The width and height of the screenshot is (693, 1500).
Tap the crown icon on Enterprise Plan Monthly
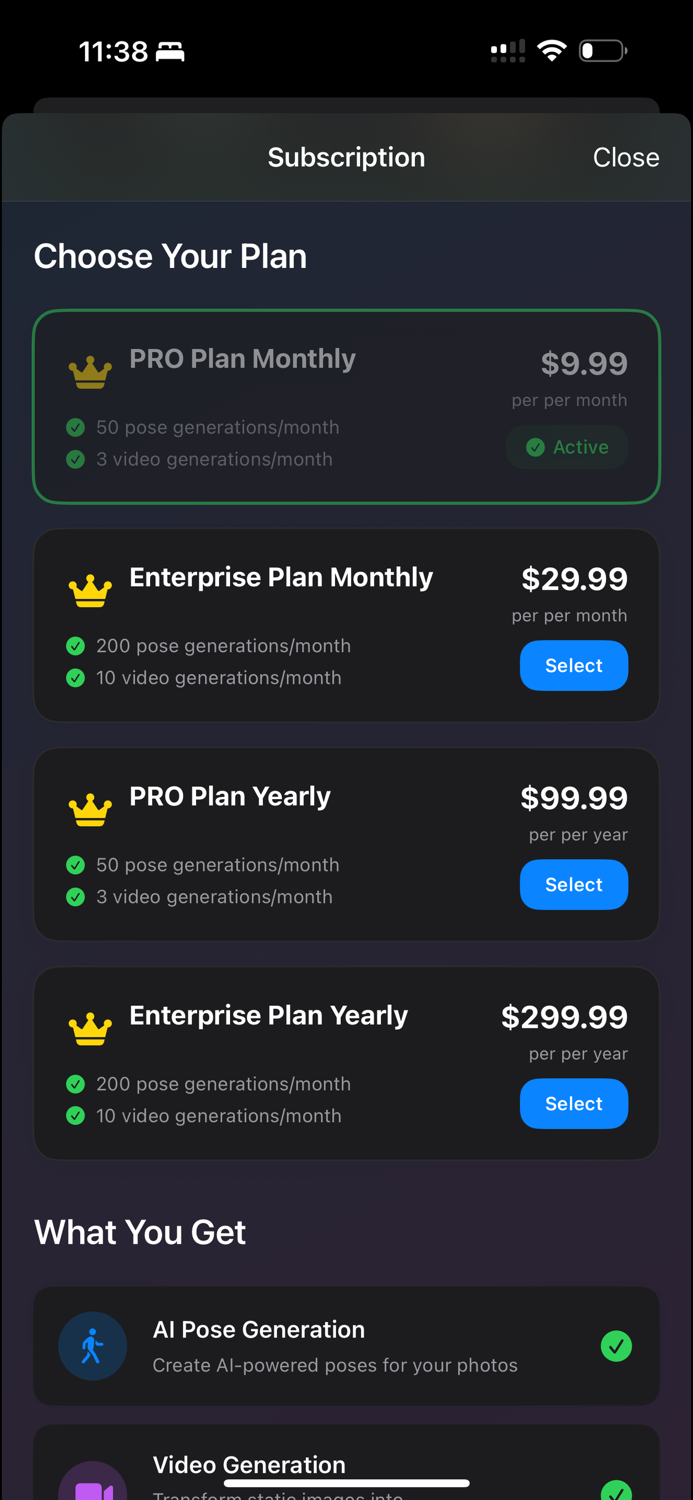90,591
